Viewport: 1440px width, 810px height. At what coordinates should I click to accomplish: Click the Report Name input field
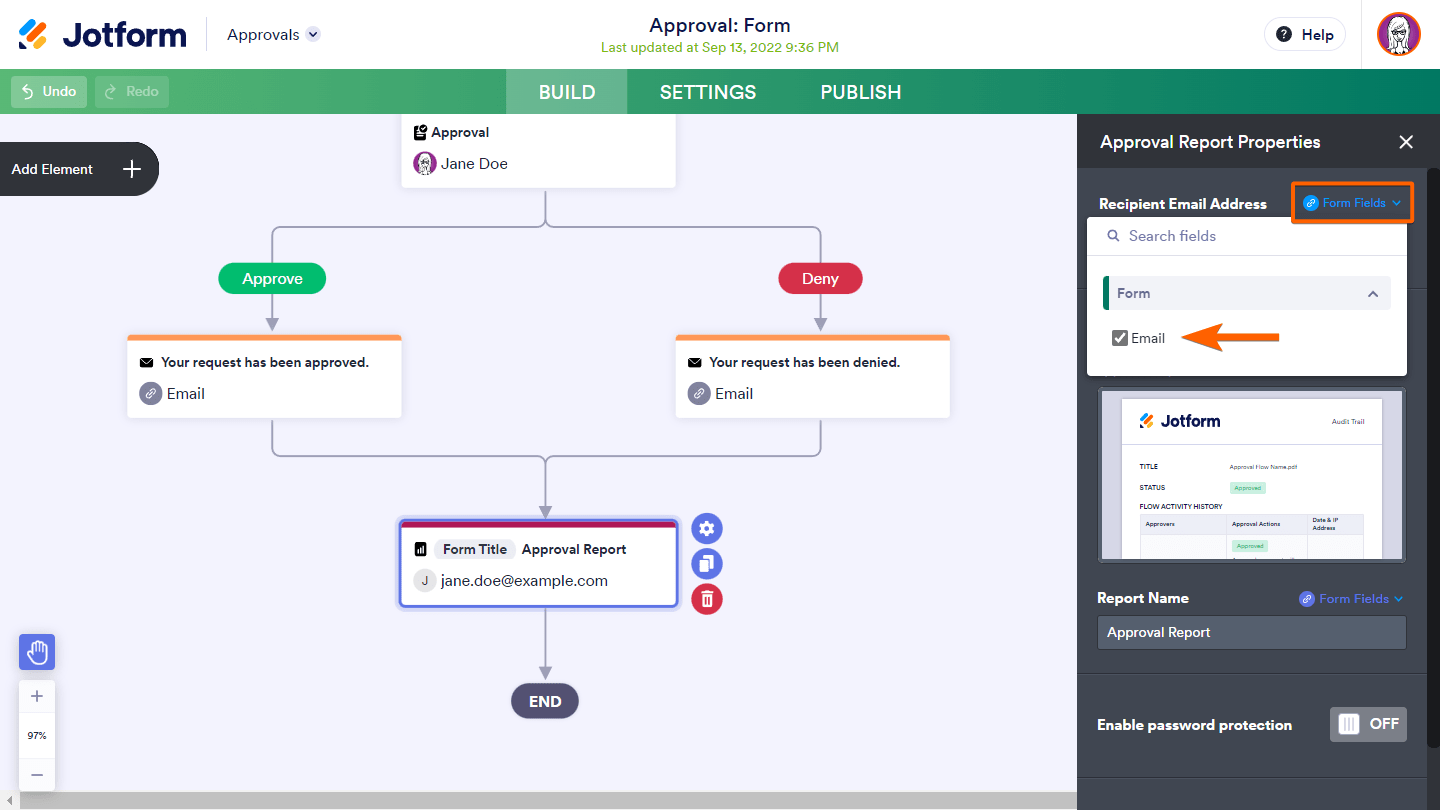tap(1251, 632)
